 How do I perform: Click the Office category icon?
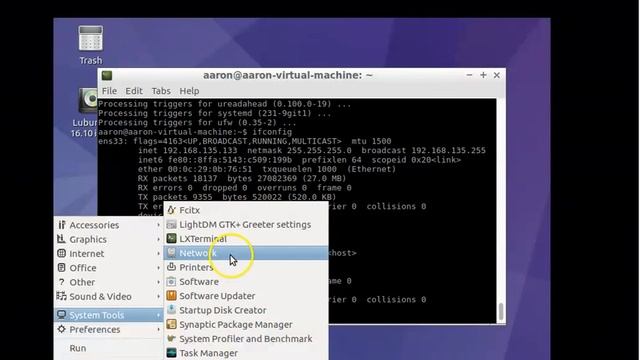(x=62, y=268)
